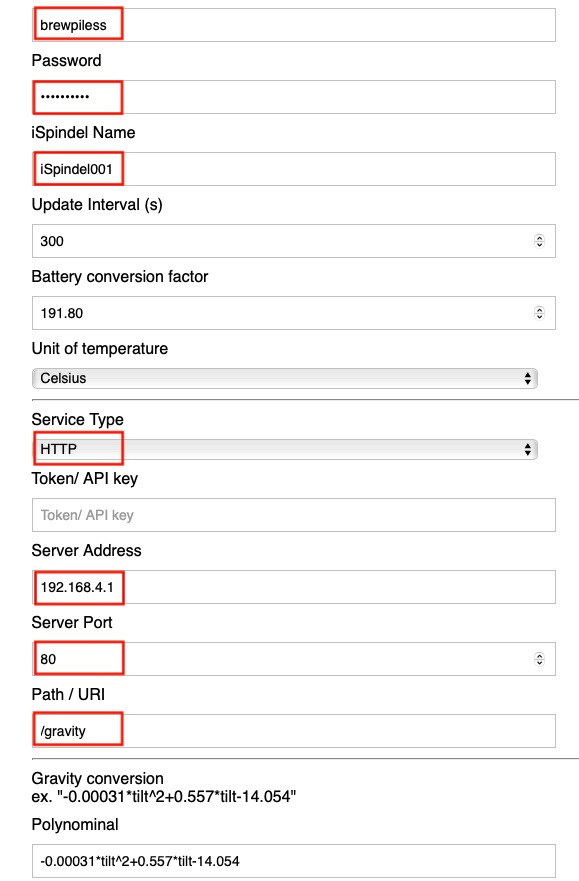Increase Update Interval with stepper up arrow
Screen dimensions: 579x881
(539, 238)
